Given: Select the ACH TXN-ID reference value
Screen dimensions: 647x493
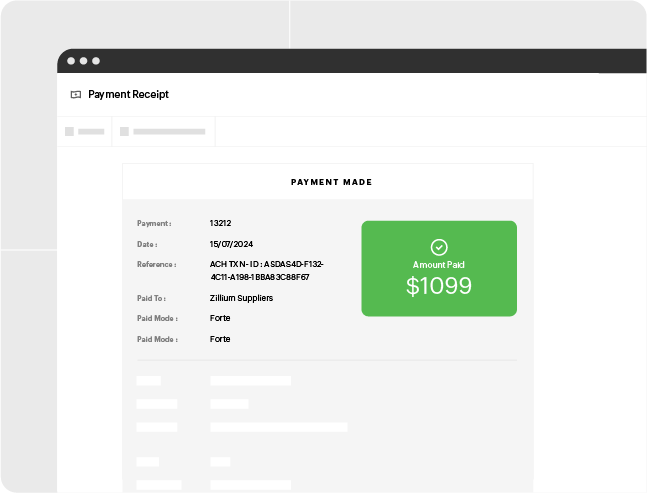Looking at the screenshot, I should [266, 270].
